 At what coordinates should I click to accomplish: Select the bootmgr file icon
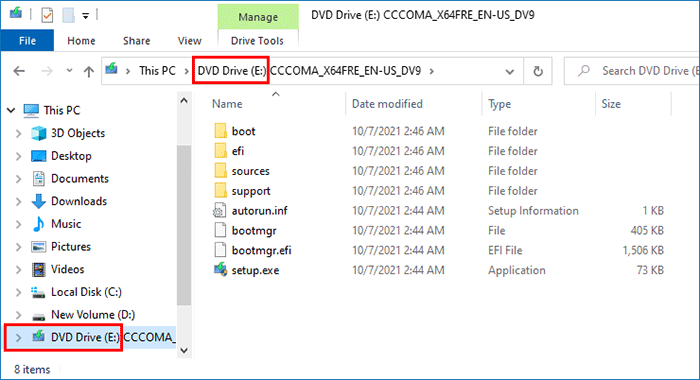[x=220, y=230]
